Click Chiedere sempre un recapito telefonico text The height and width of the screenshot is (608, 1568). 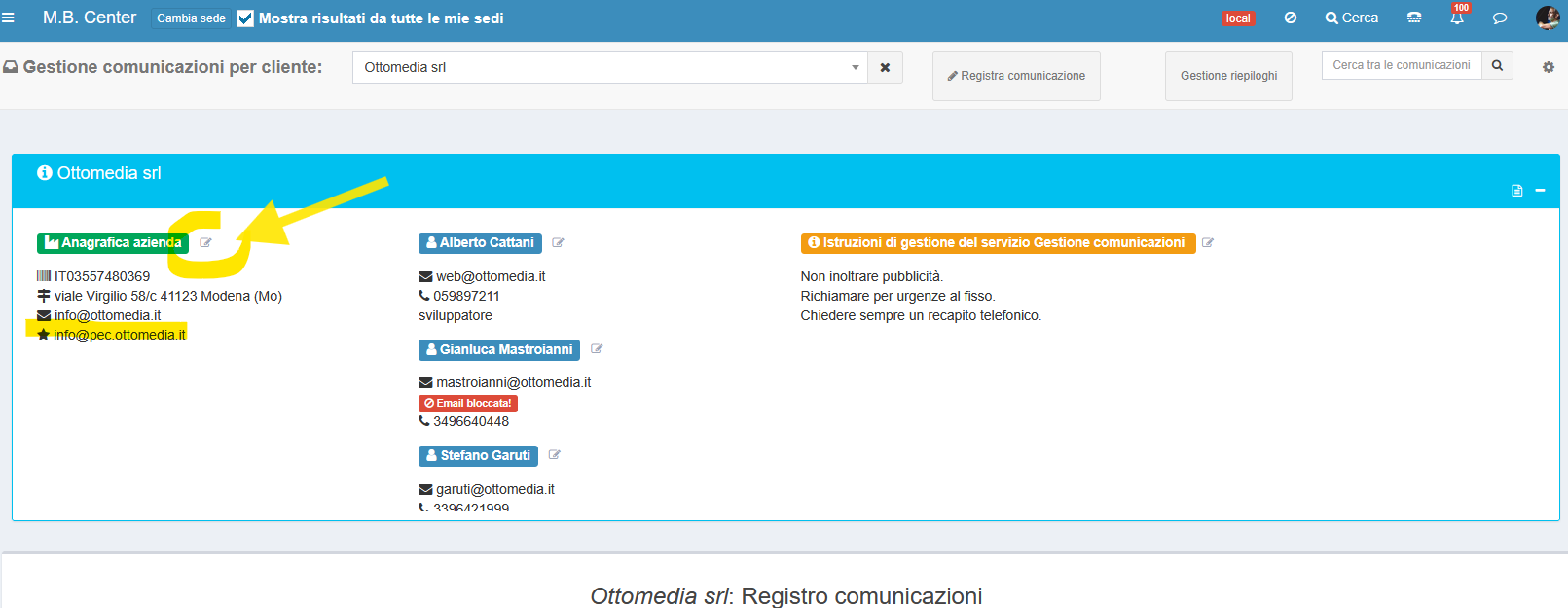click(x=921, y=315)
